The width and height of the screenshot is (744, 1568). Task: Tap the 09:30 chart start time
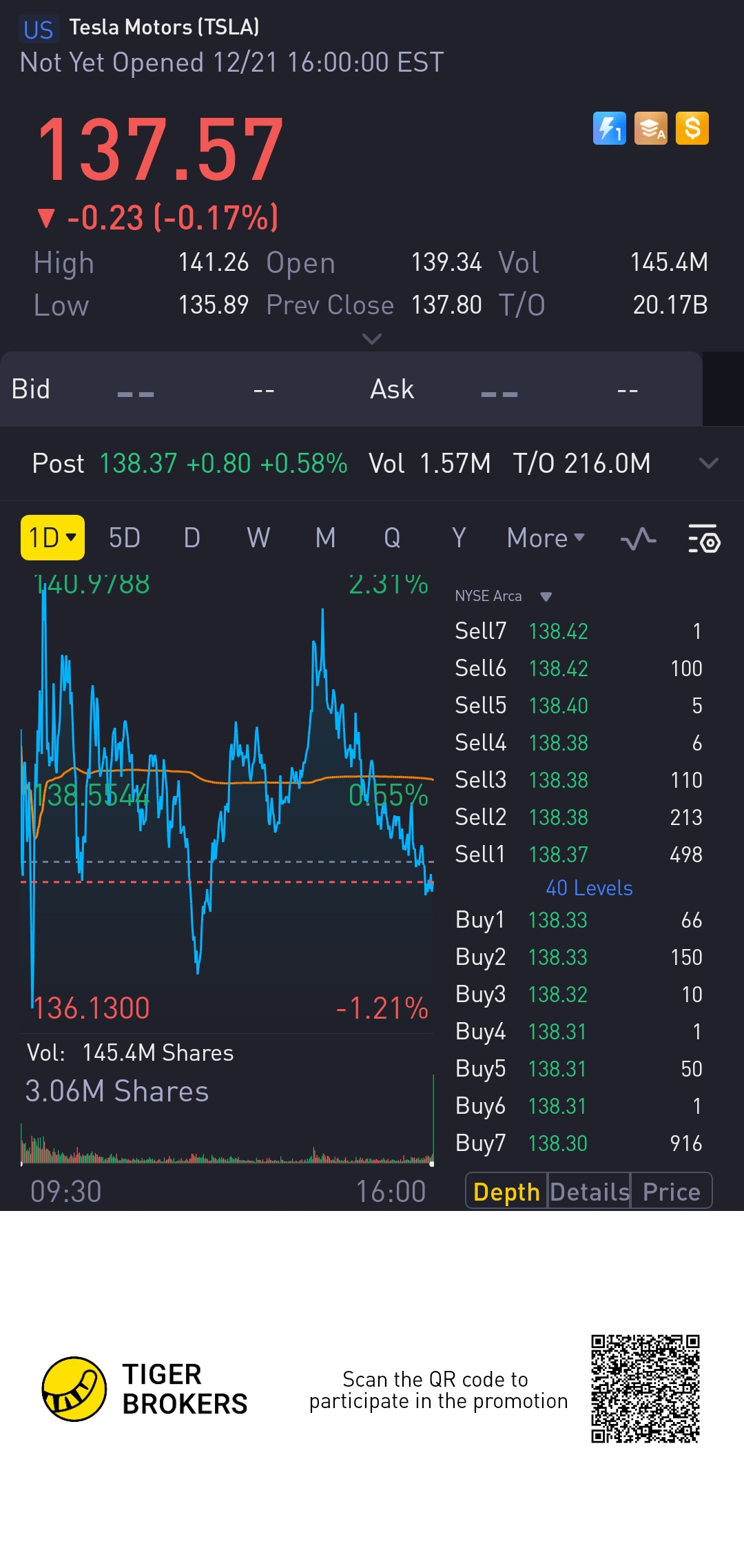coord(66,1192)
